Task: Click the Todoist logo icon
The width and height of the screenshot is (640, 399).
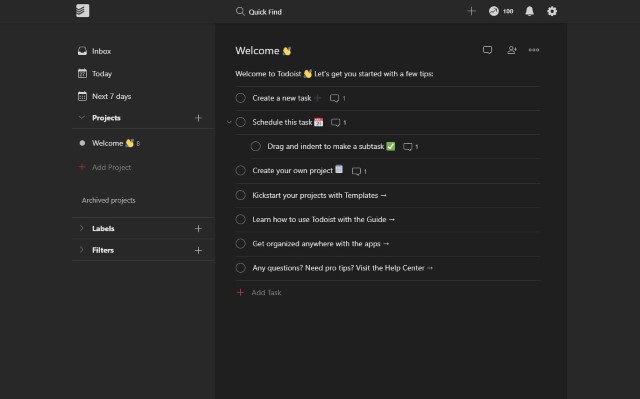Action: tap(82, 11)
